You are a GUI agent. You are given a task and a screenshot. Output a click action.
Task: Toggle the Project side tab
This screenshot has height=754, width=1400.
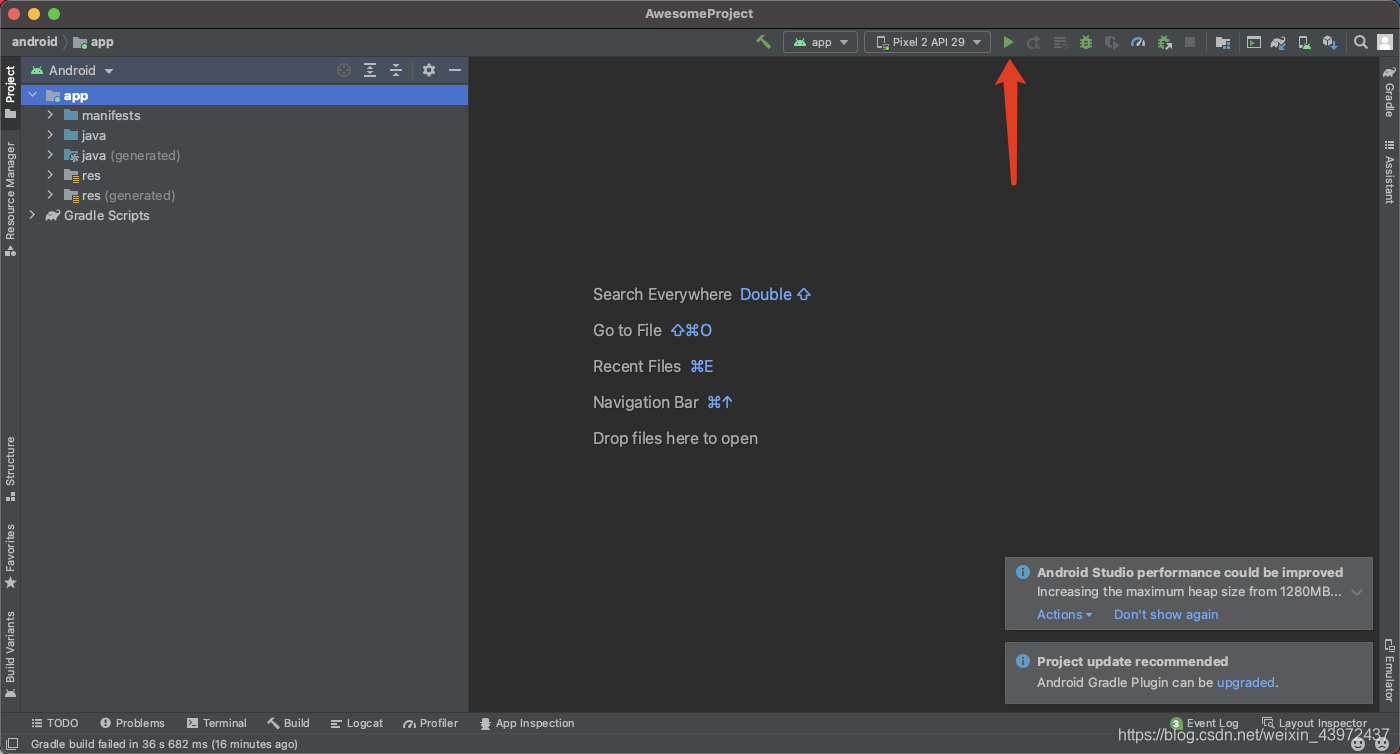pyautogui.click(x=10, y=92)
